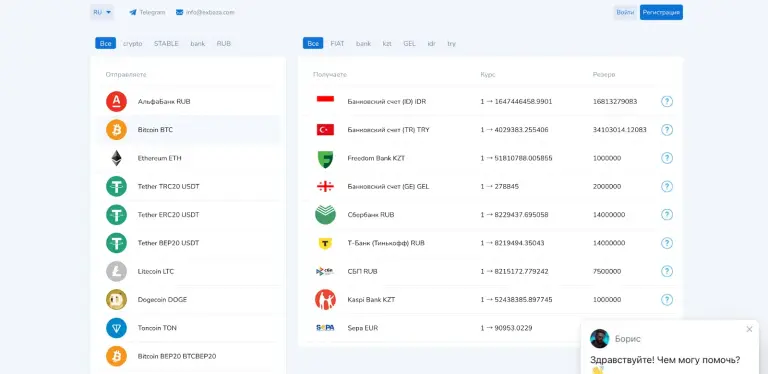Open help icon for IDR bank account row
This screenshot has width=768, height=374.
667,101
